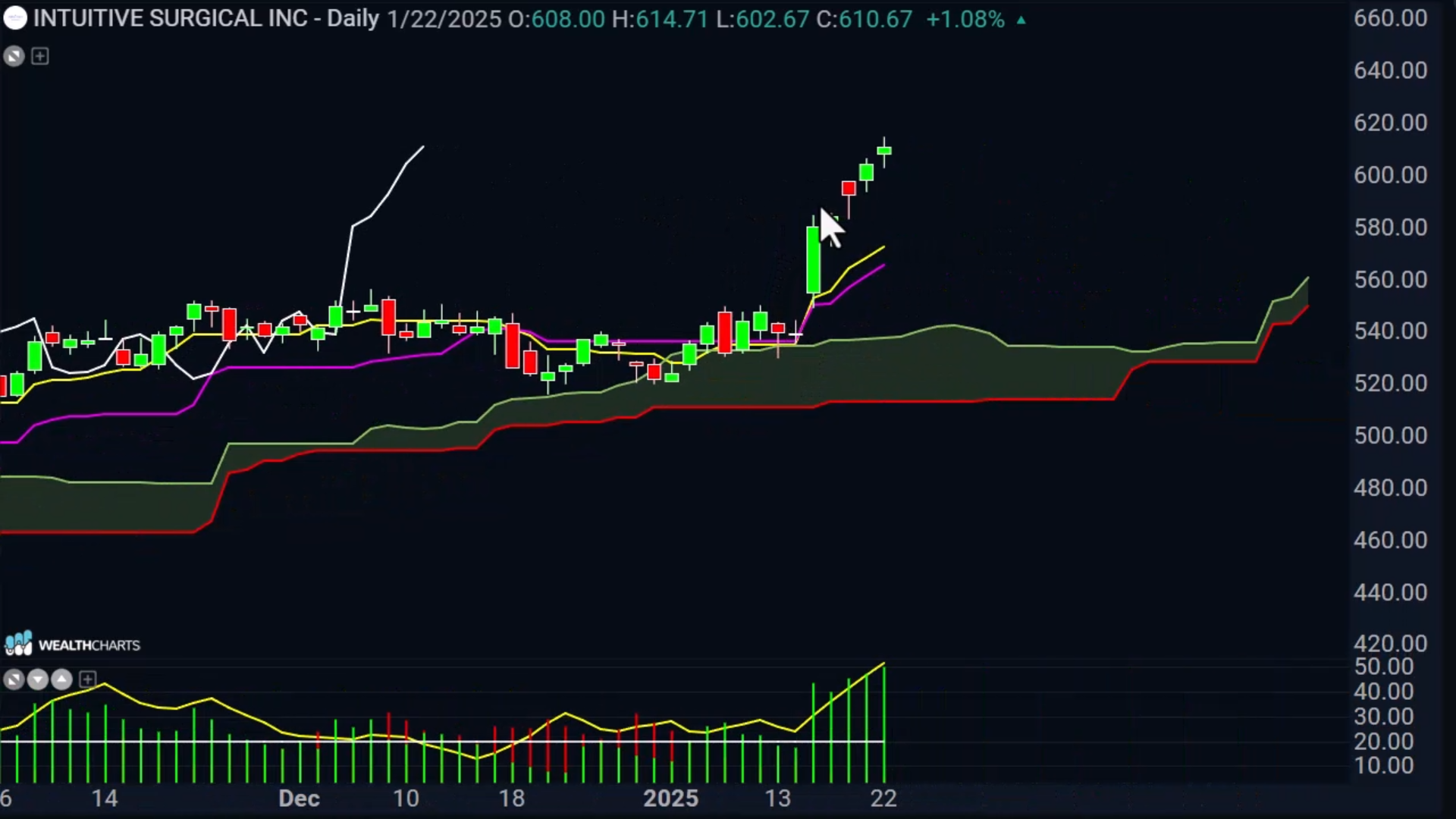Click the 560.00 price axis label

(x=1391, y=280)
